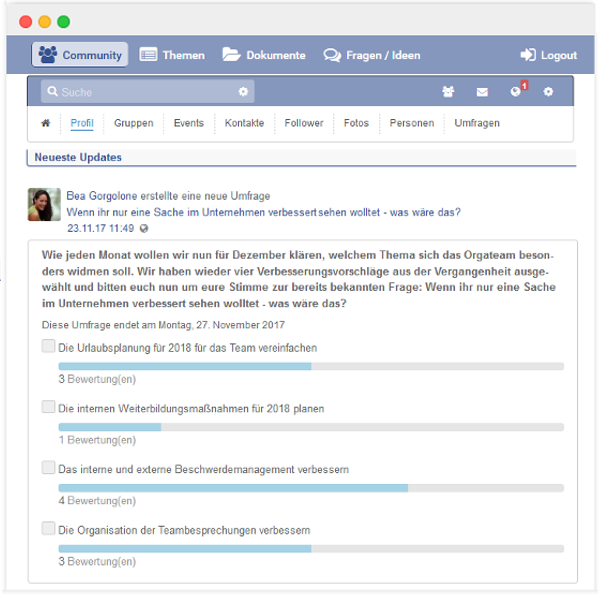Check 'Die Urlaubsplanung für 2018' option

point(49,347)
